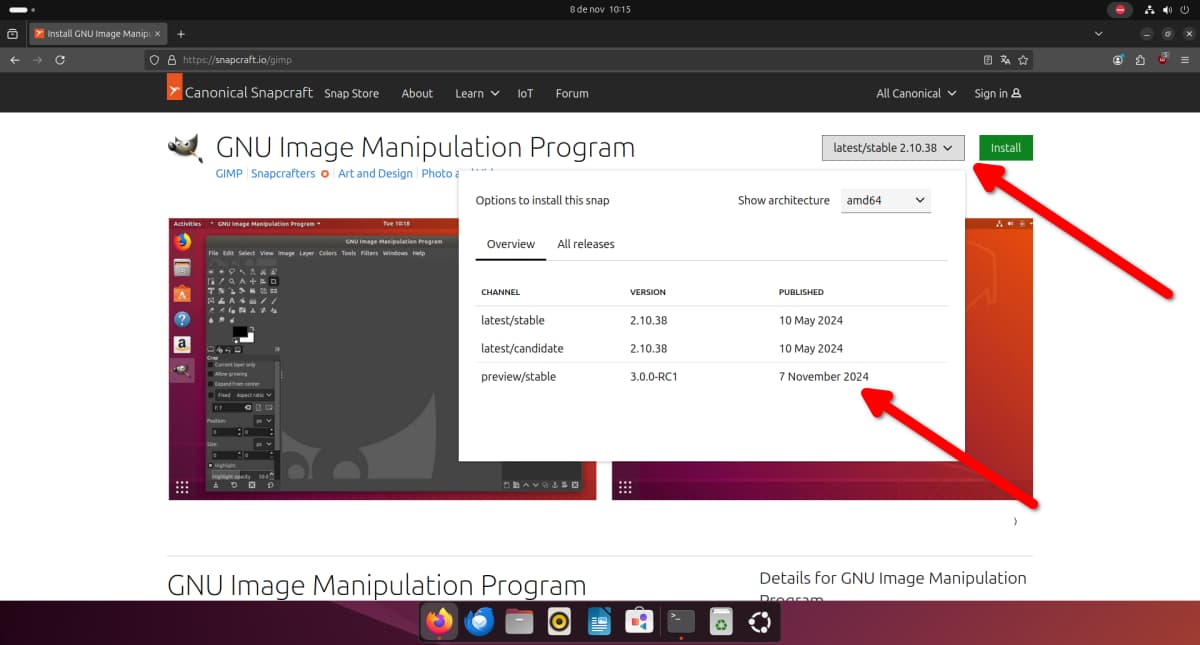
Task: Launch Rhythmbox from the dock
Action: point(560,622)
